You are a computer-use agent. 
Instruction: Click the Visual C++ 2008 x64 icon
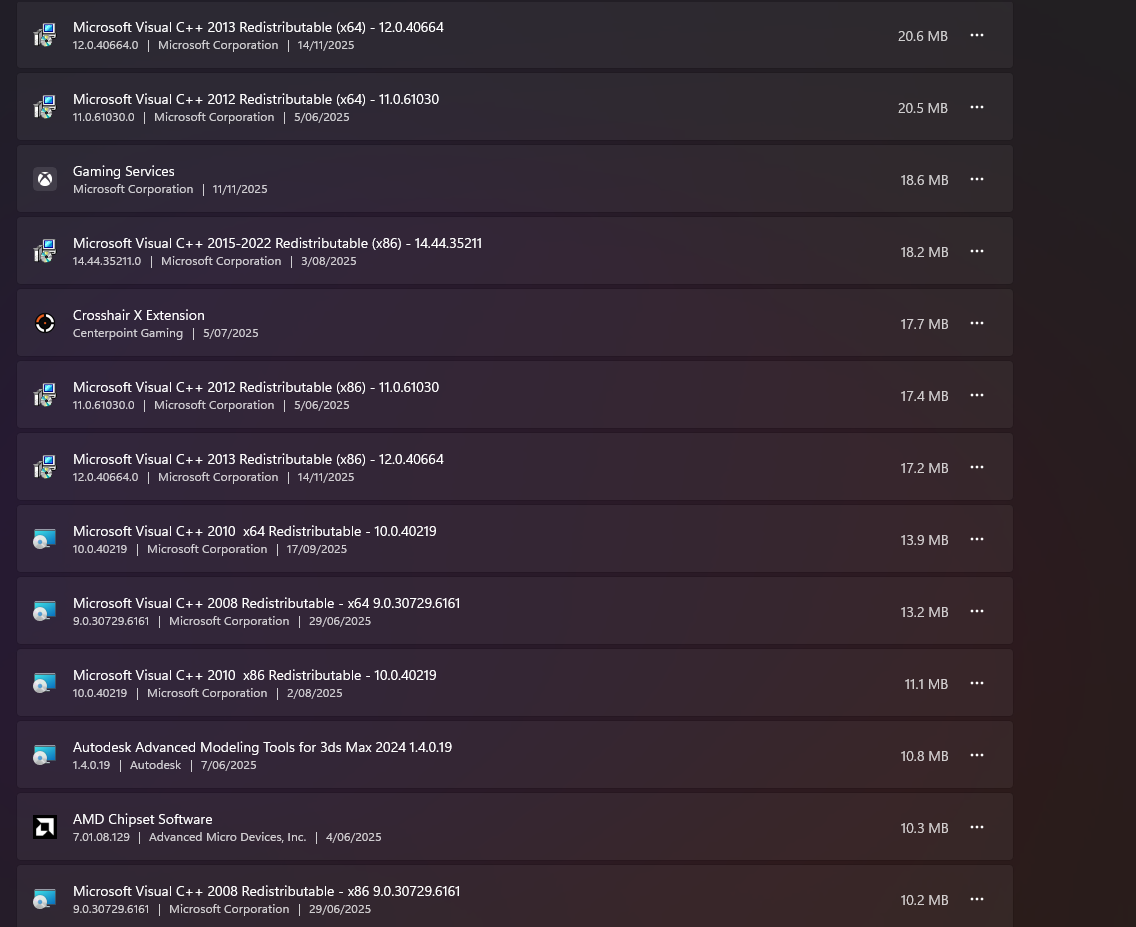click(45, 611)
